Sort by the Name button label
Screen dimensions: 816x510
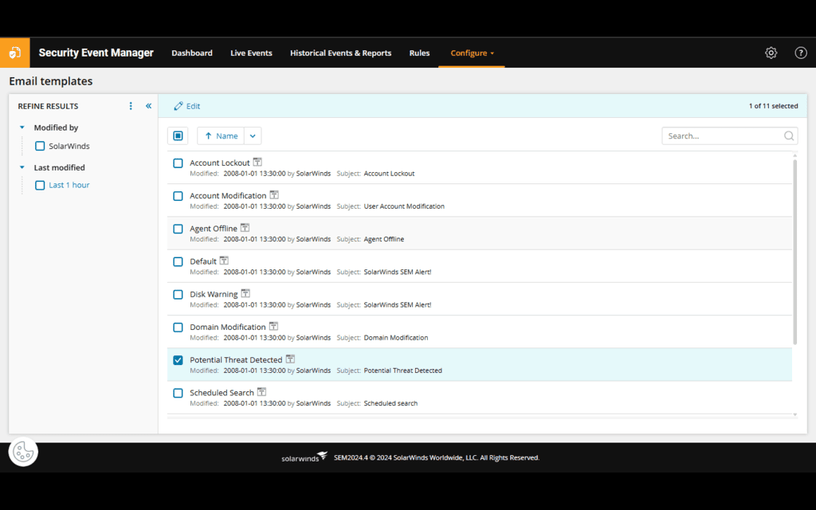pos(227,136)
